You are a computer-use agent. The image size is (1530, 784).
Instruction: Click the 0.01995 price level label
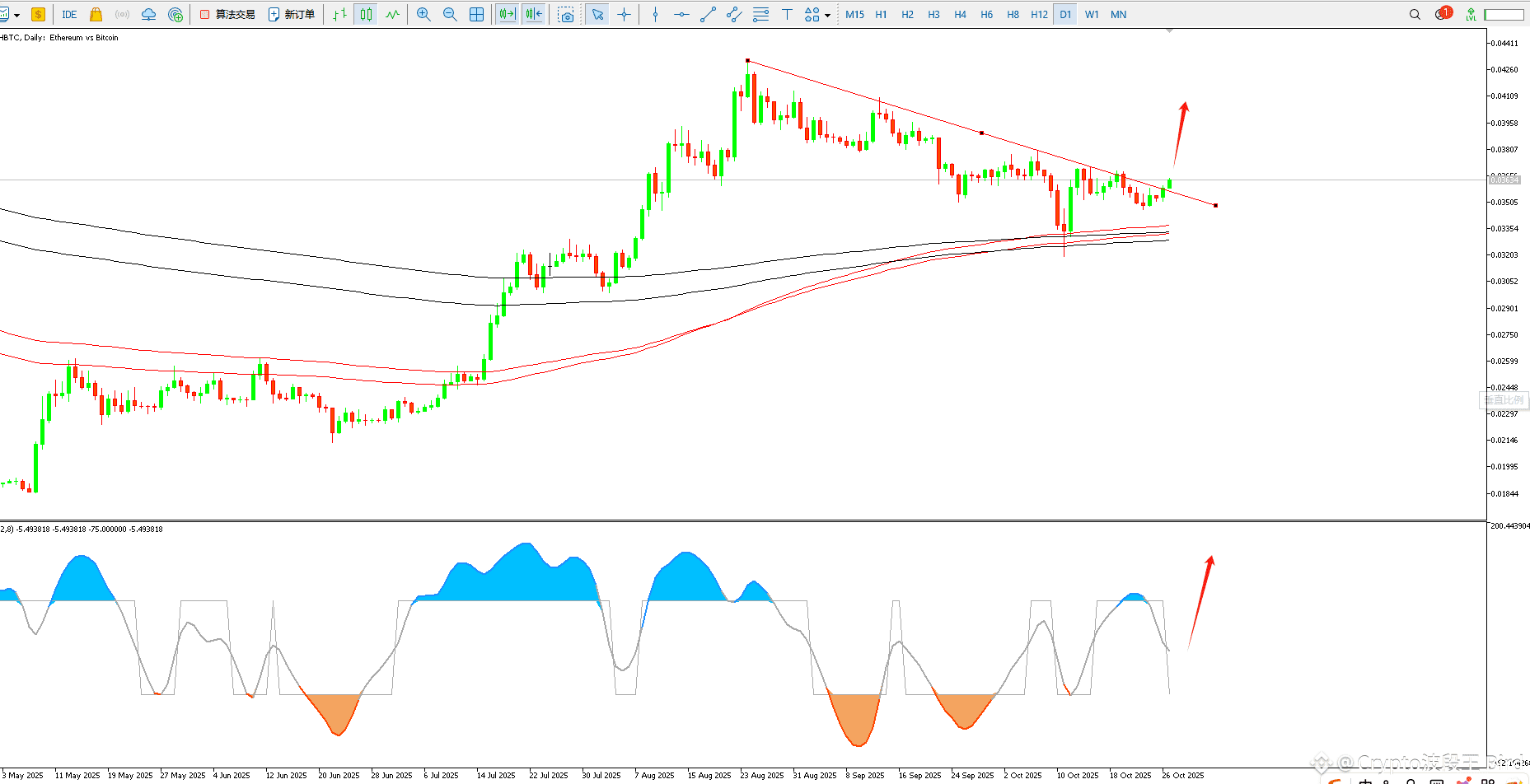point(1504,466)
